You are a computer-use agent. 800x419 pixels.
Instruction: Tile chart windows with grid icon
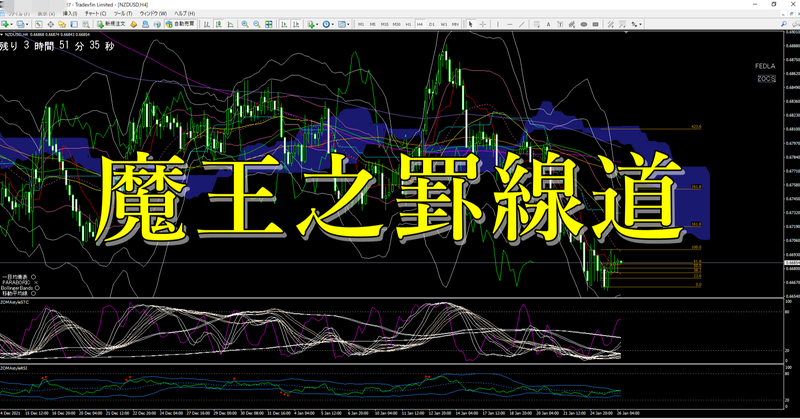tap(269, 24)
